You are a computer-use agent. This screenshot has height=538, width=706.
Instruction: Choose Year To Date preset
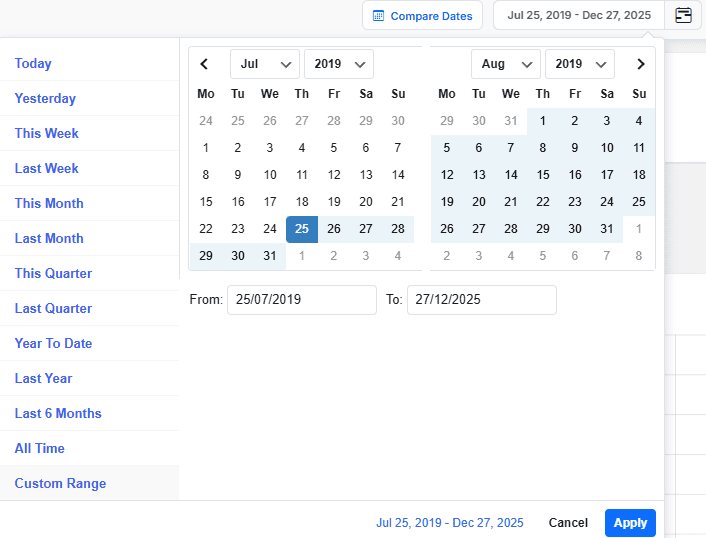point(90,344)
